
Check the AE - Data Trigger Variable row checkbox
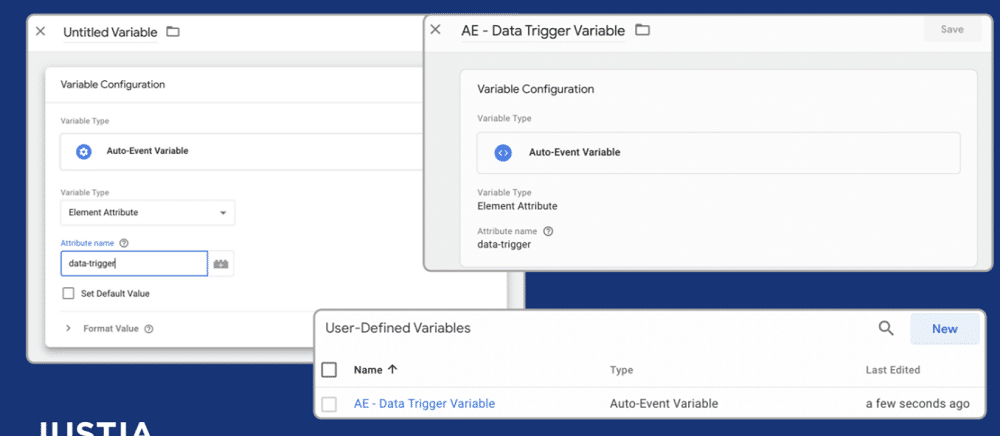click(329, 403)
